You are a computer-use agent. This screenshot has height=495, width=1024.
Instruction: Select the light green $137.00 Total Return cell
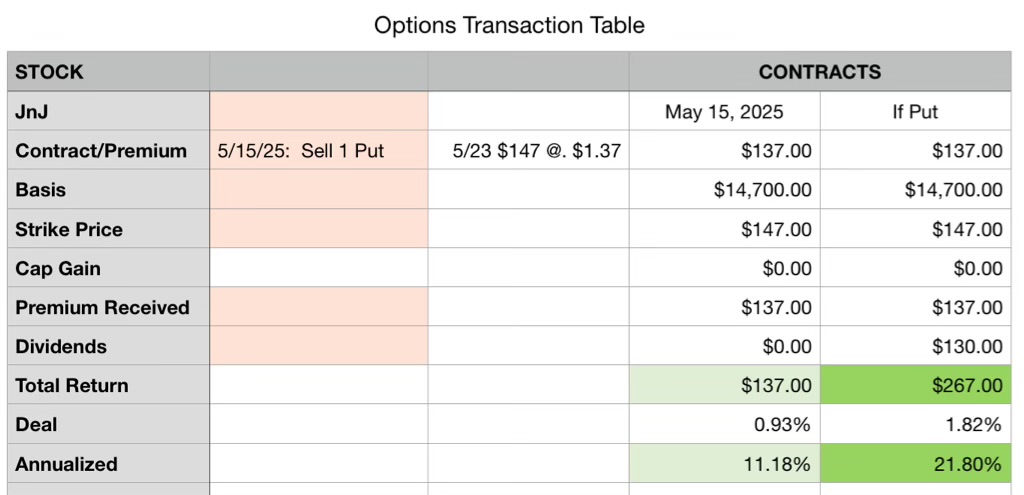725,385
